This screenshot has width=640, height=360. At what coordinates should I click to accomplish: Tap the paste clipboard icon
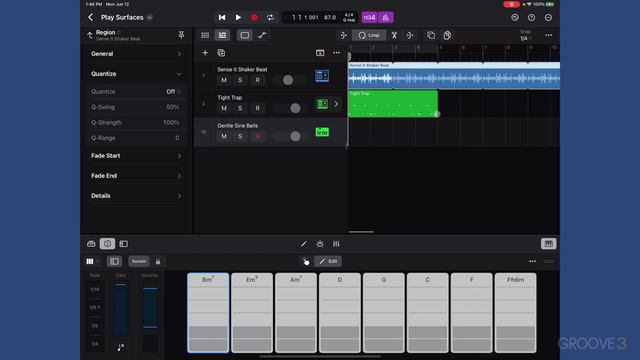click(x=447, y=35)
